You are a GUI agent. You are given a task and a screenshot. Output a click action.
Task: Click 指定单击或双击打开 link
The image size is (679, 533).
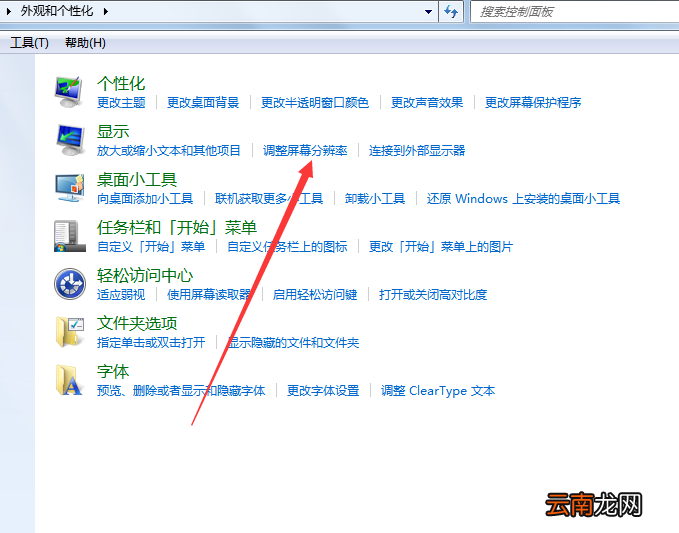coord(151,343)
